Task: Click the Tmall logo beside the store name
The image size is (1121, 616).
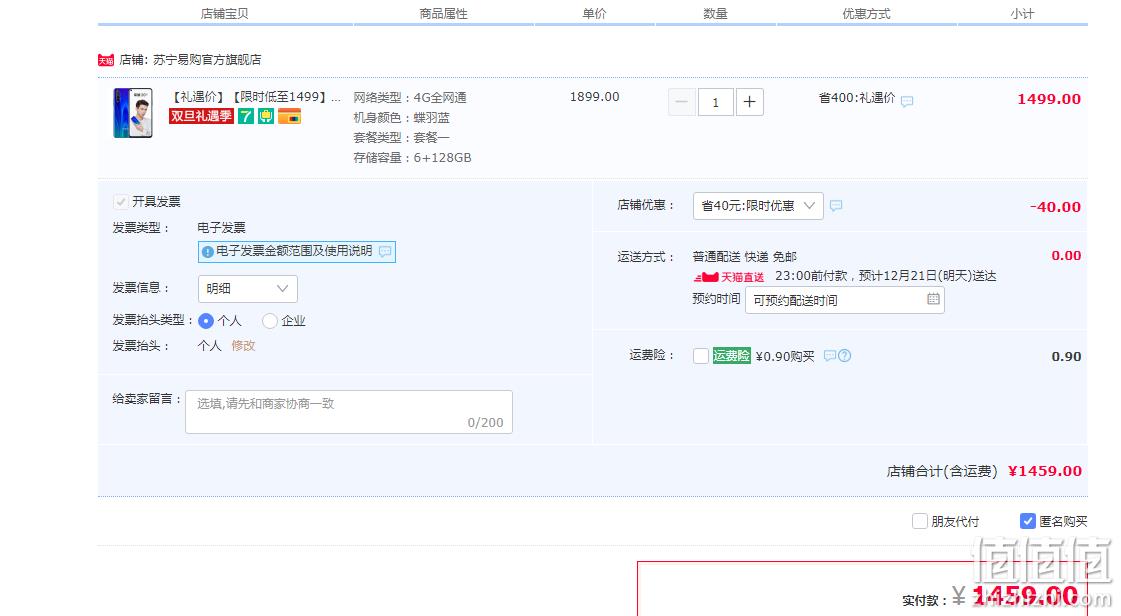Action: (106, 60)
